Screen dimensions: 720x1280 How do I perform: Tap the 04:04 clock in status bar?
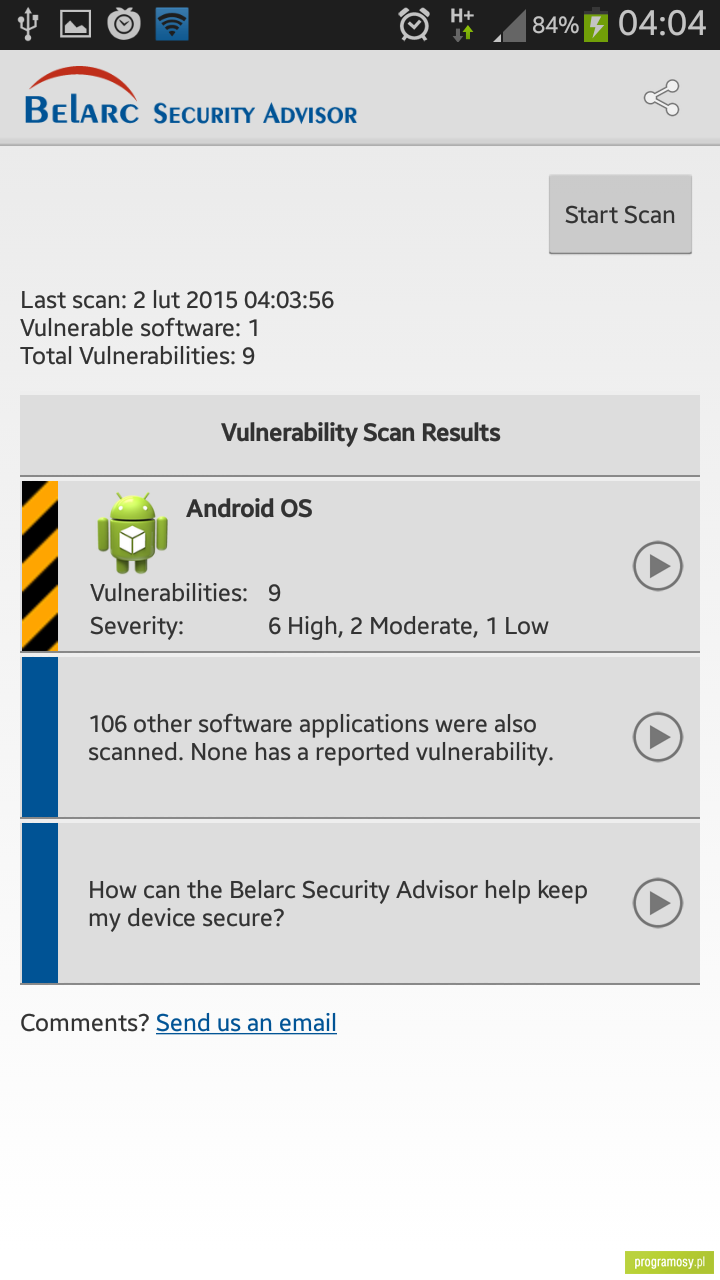662,24
